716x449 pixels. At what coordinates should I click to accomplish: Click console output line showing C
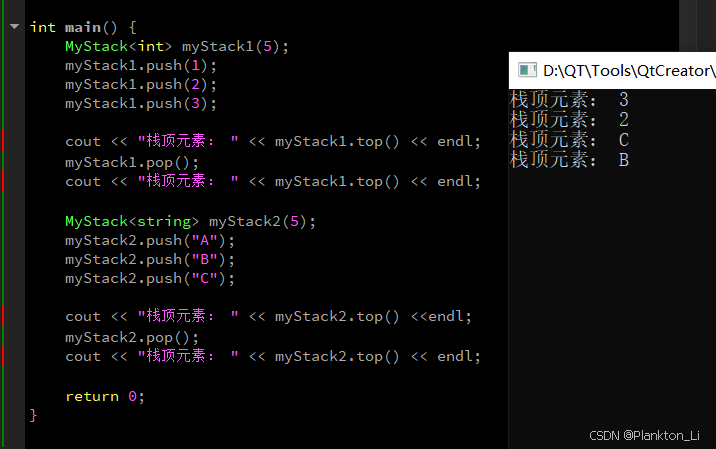[x=569, y=140]
